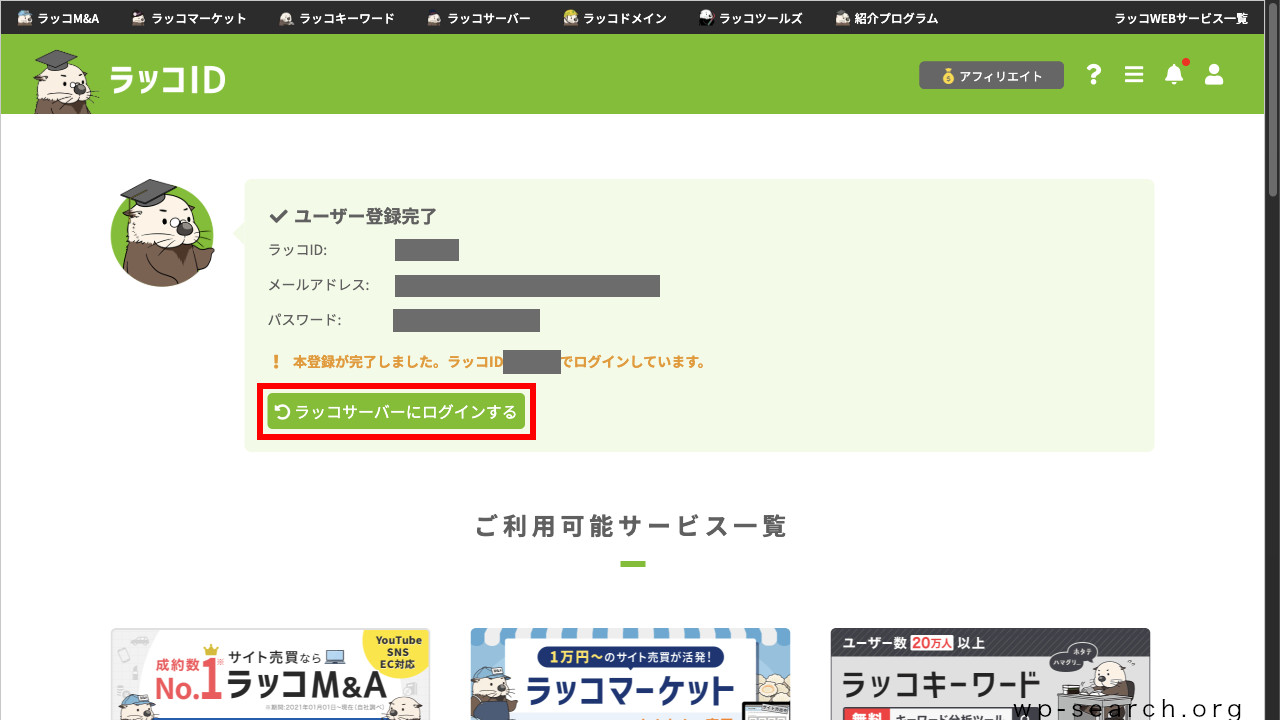Viewport: 1280px width, 720px height.
Task: Click the 紹介プログラム otter icon in top bar
Action: pos(843,18)
